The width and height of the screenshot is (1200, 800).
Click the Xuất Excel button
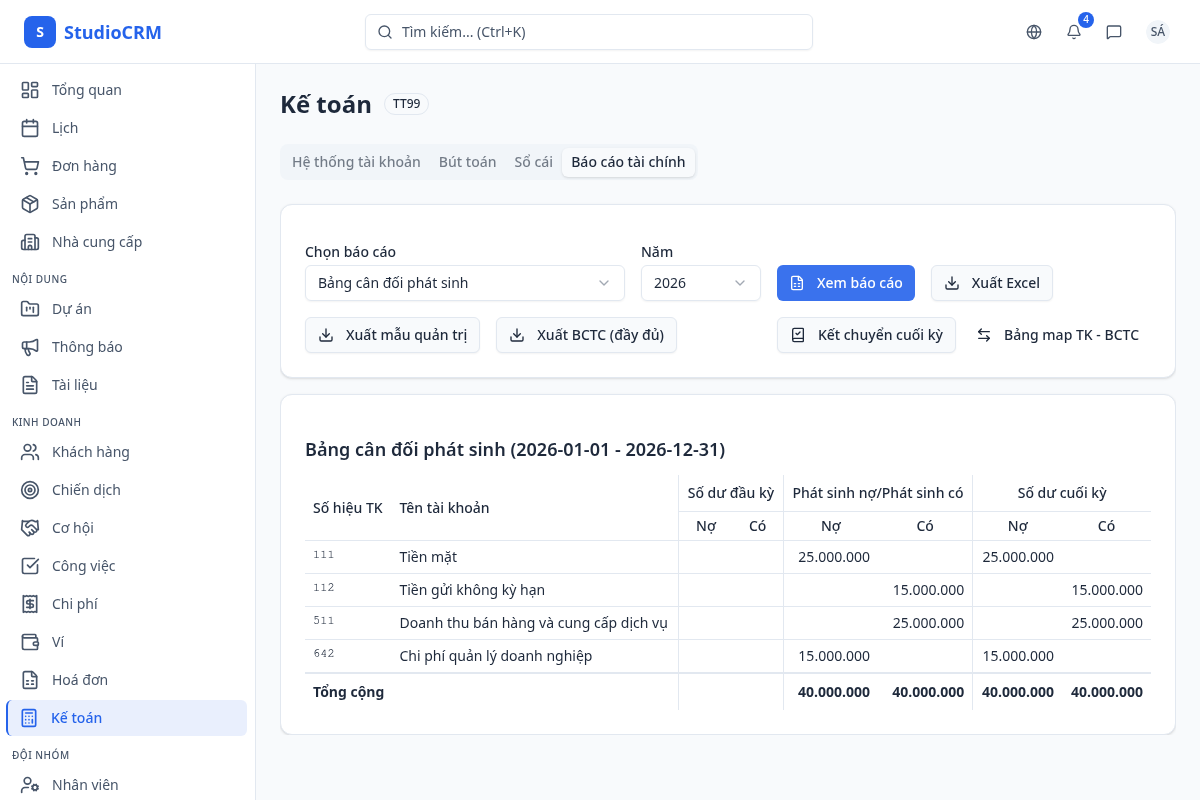[x=991, y=283]
